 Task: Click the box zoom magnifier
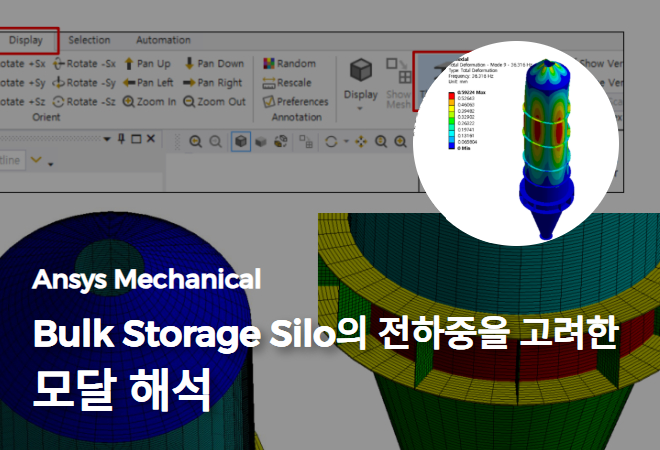point(400,141)
